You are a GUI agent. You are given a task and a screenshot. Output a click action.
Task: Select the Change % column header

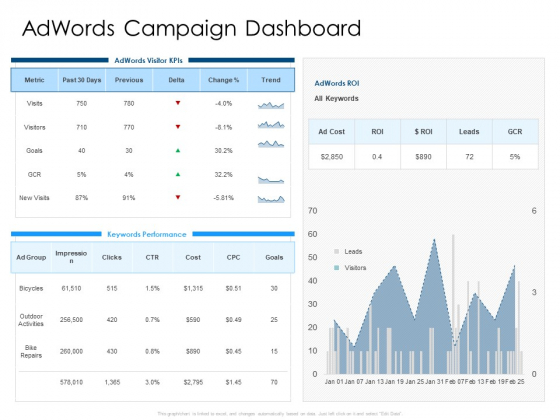point(224,80)
